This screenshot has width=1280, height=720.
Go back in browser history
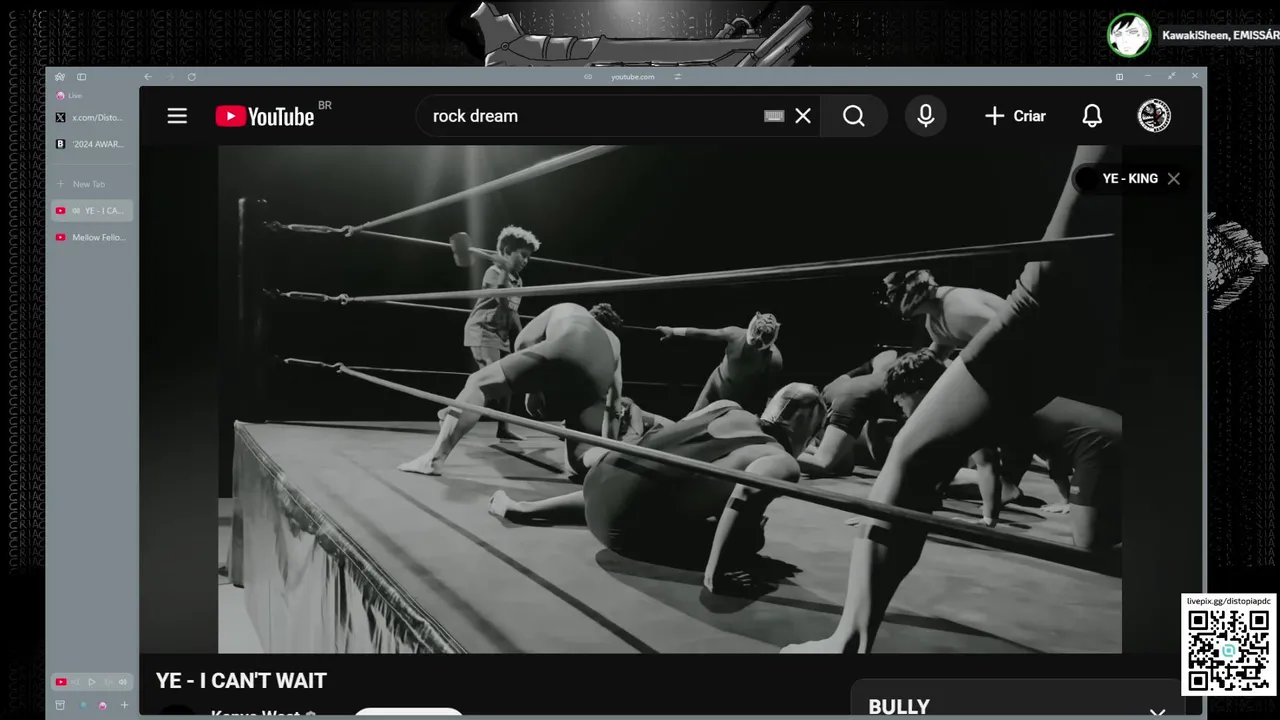tap(148, 77)
